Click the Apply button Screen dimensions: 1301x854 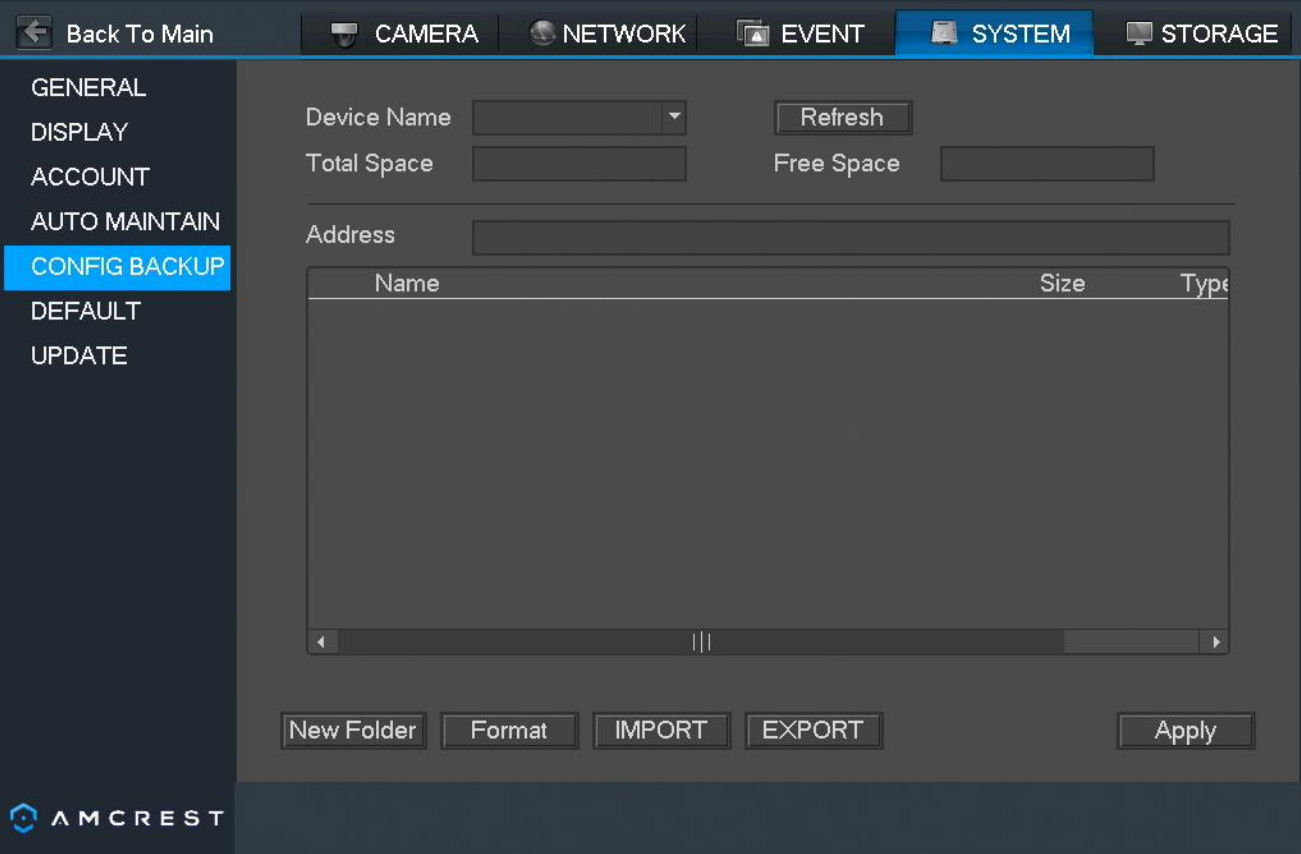tap(1185, 731)
